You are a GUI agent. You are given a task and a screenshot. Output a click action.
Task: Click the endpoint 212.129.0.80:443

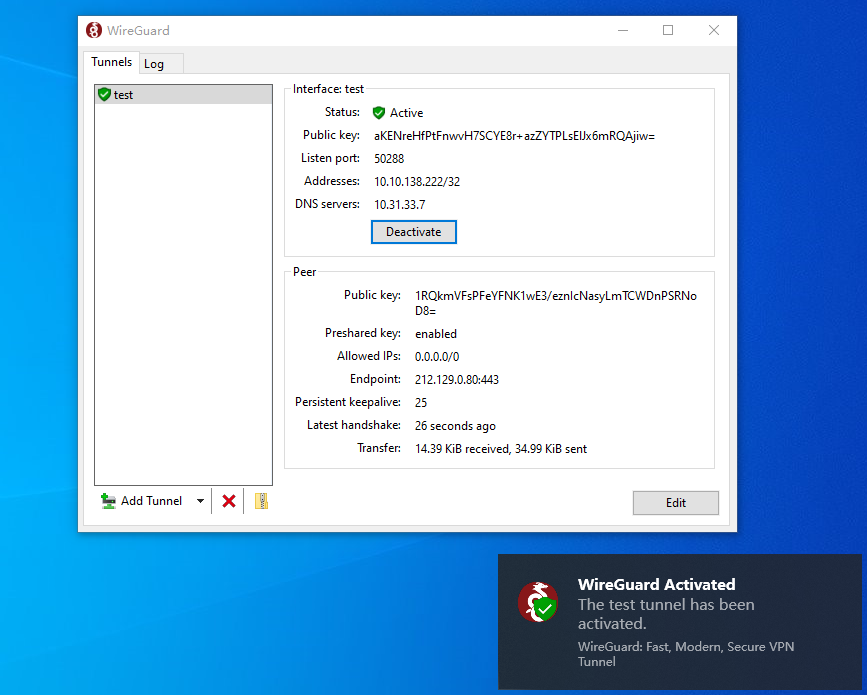[x=457, y=380]
